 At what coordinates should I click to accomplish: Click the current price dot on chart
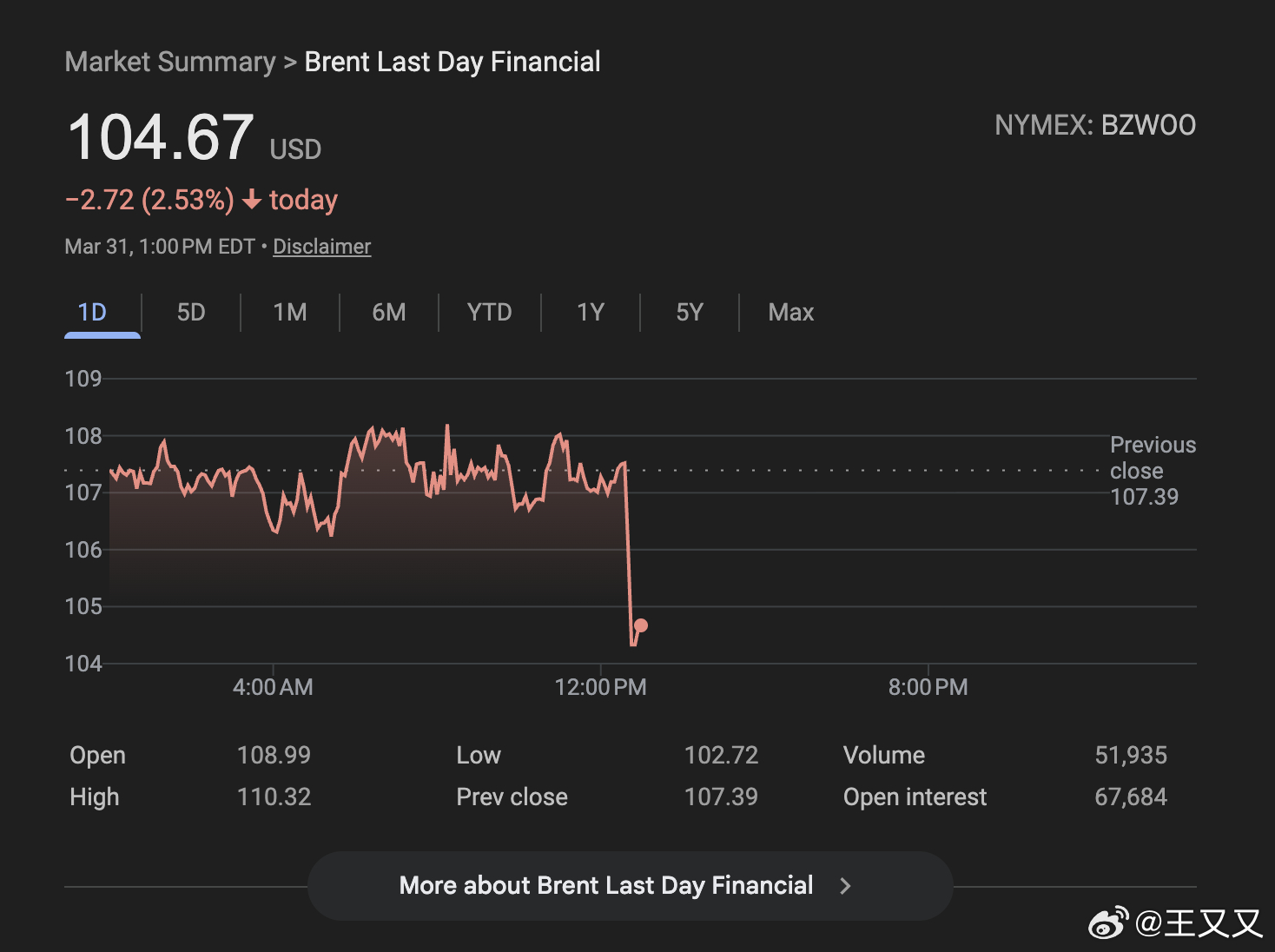(x=641, y=625)
